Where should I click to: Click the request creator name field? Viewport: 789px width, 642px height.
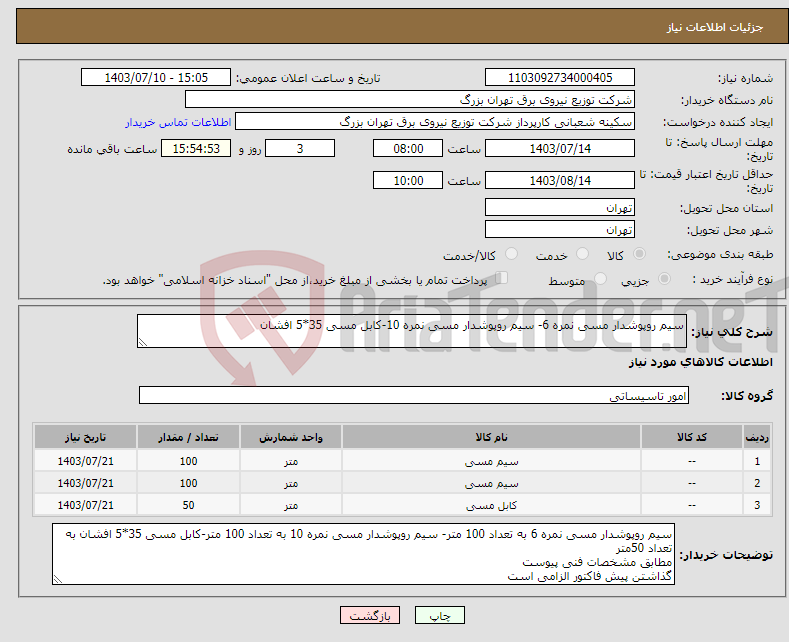pyautogui.click(x=435, y=122)
